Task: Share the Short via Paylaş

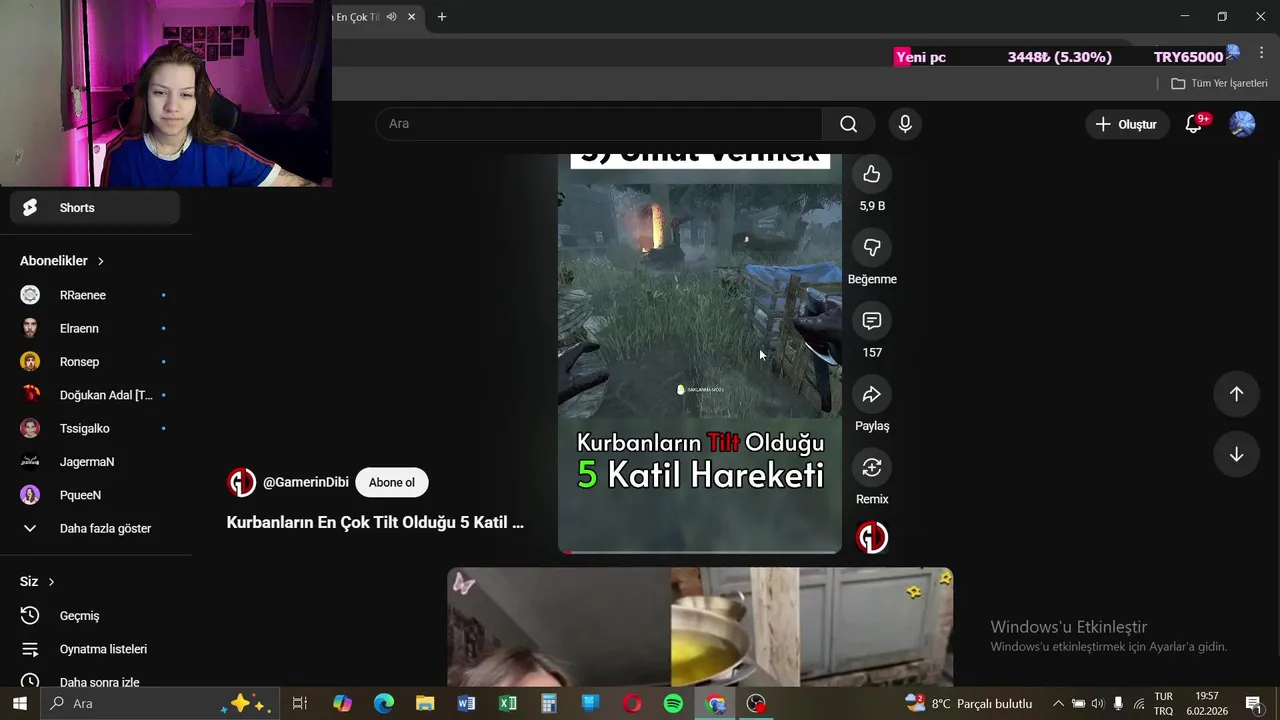Action: [872, 394]
